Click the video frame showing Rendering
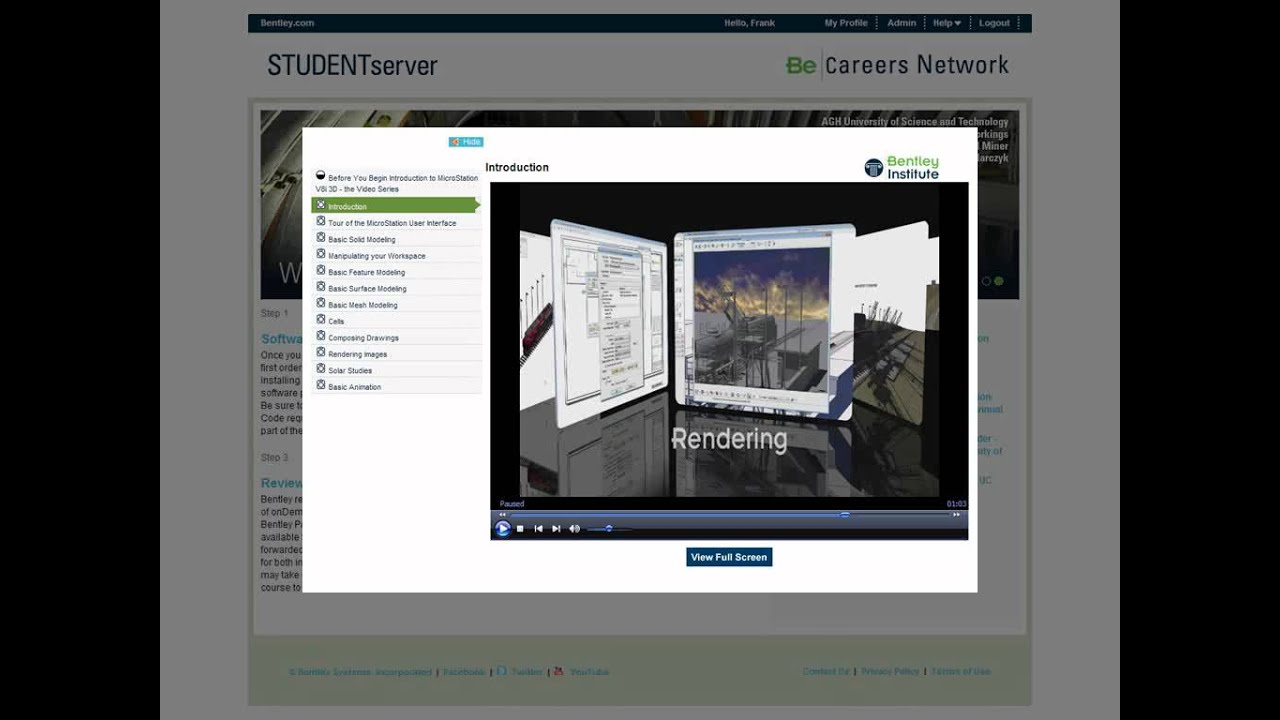 pyautogui.click(x=729, y=339)
